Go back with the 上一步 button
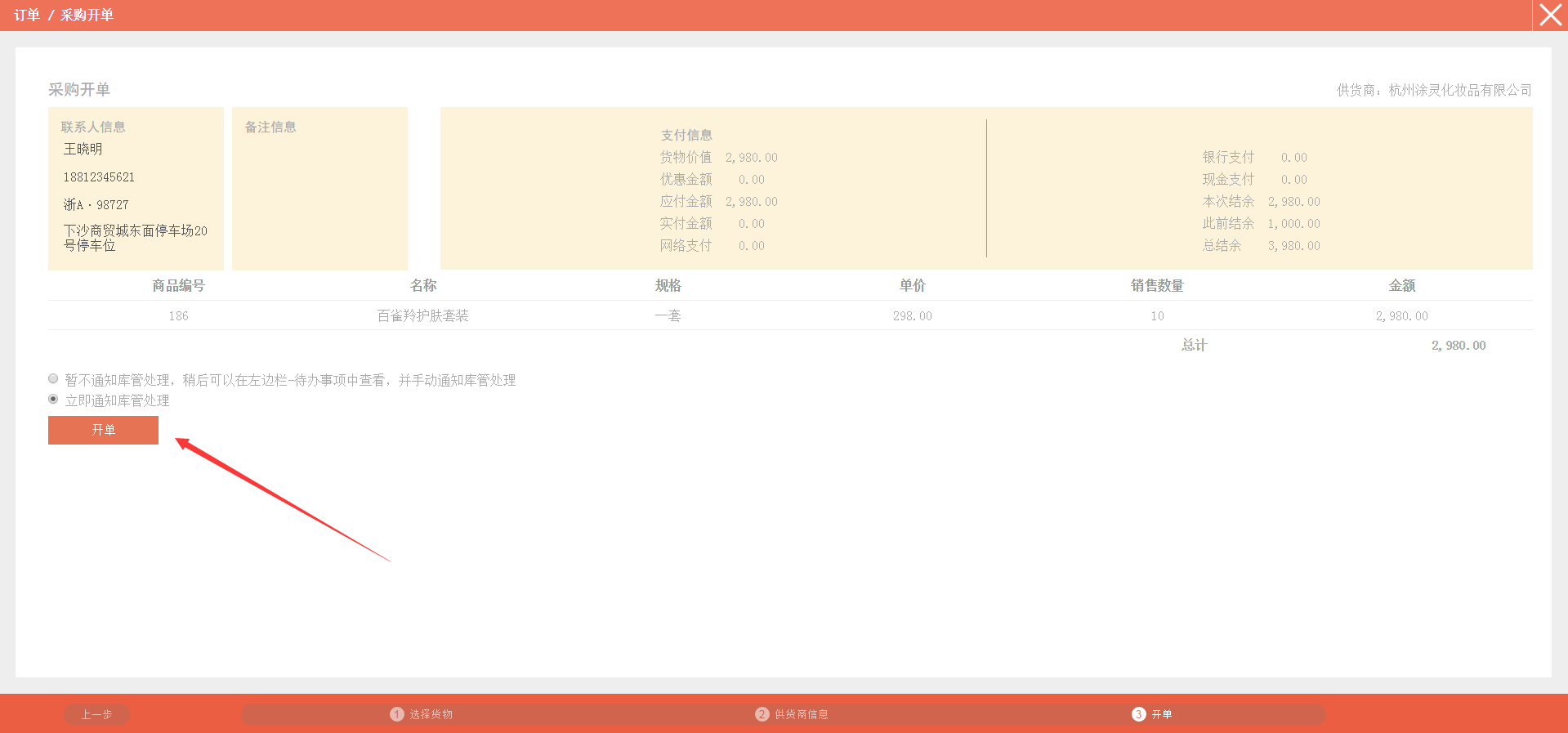 96,714
